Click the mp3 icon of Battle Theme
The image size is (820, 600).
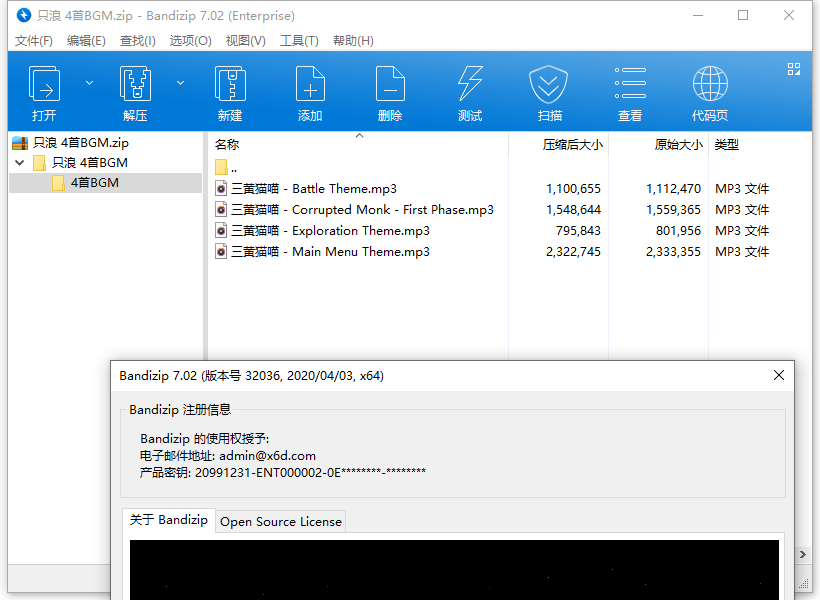pos(221,189)
